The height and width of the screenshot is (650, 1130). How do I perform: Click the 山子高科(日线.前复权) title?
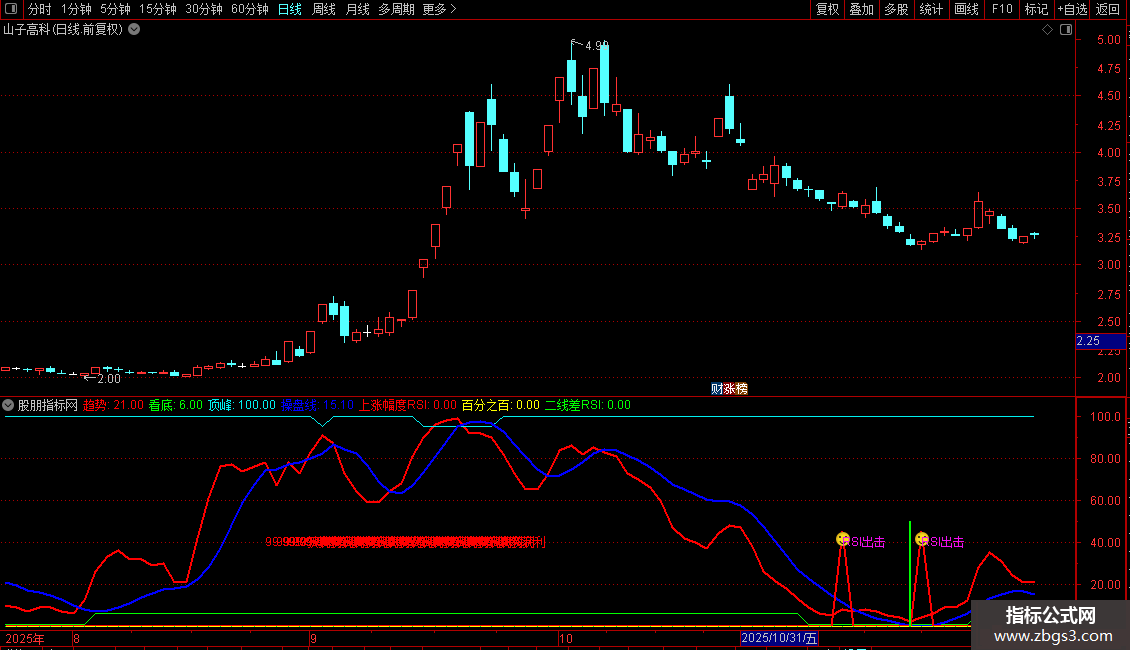click(63, 30)
